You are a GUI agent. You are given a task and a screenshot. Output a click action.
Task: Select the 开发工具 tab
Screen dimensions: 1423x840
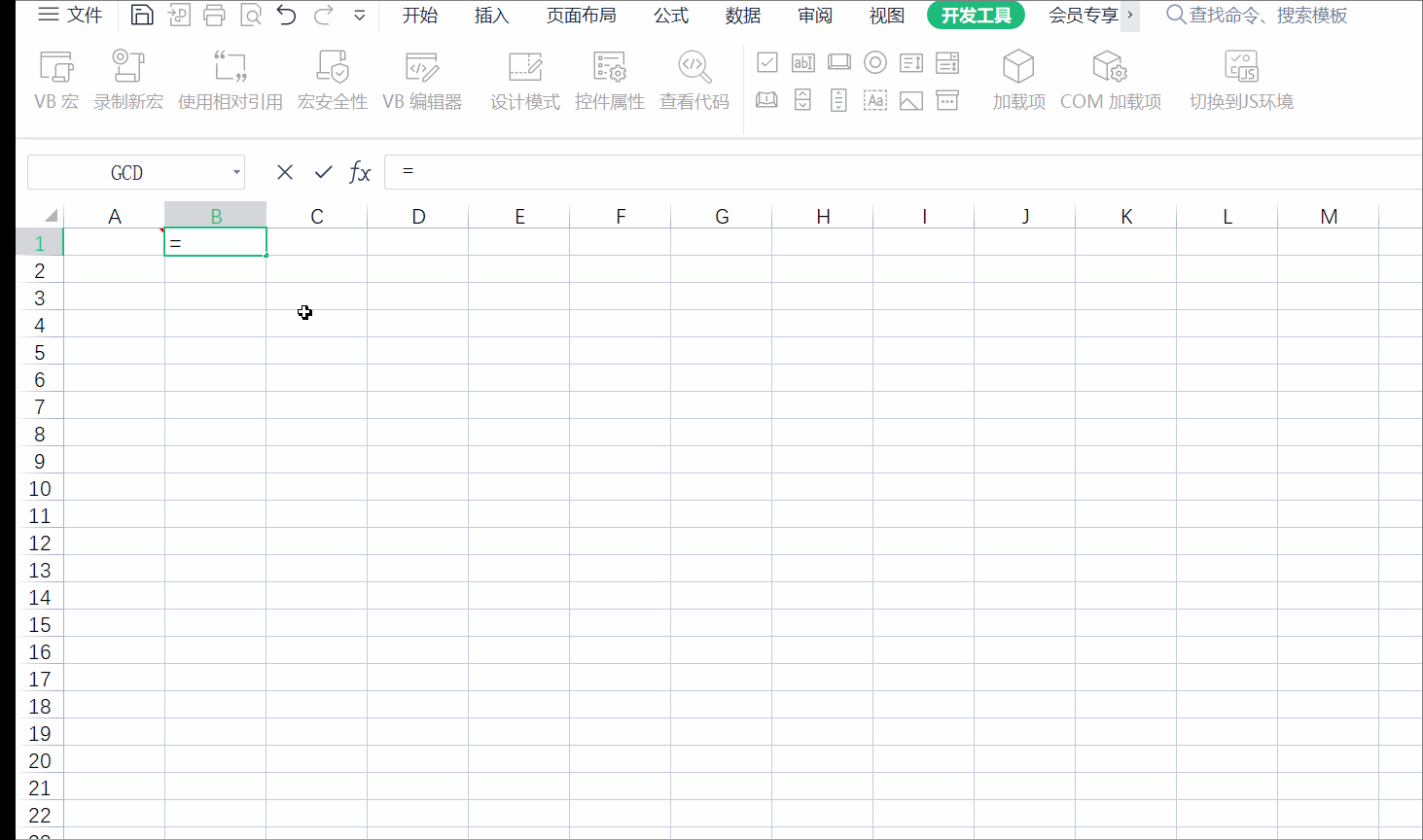pyautogui.click(x=977, y=16)
